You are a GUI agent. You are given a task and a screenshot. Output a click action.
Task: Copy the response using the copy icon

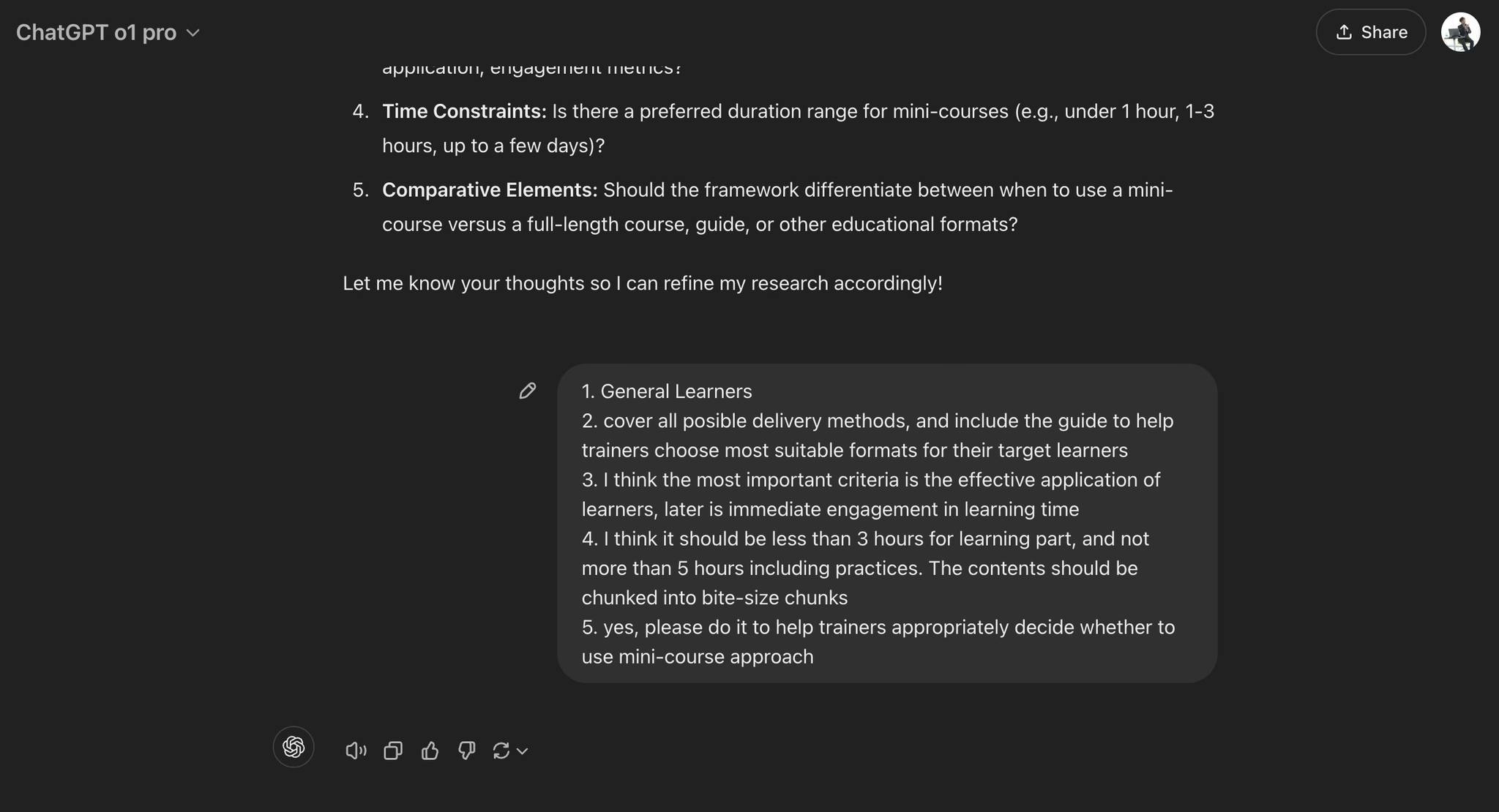coord(393,751)
